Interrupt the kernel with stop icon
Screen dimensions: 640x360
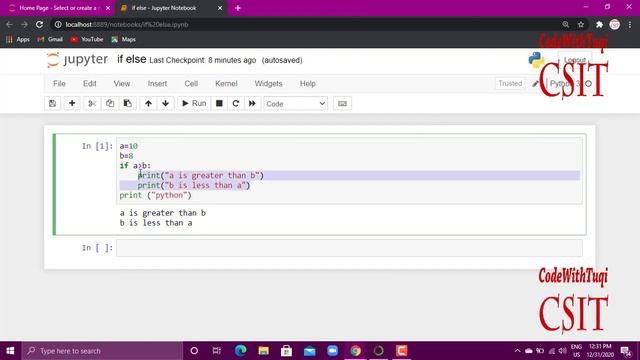click(219, 104)
